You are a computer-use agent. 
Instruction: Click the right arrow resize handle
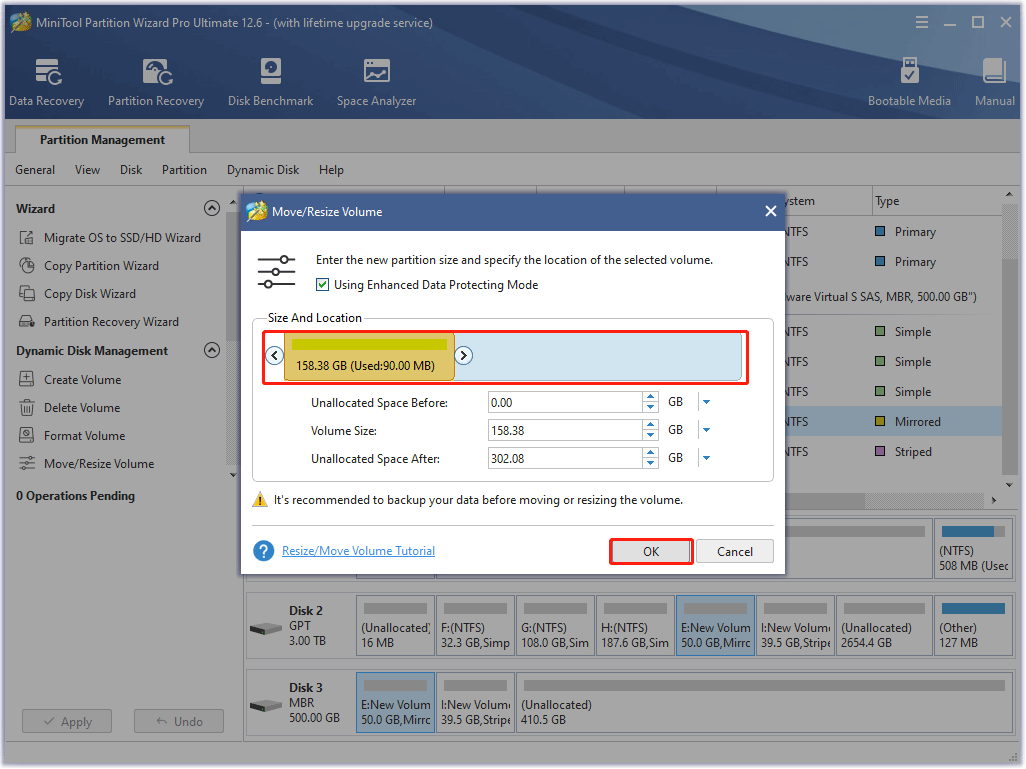tap(464, 356)
